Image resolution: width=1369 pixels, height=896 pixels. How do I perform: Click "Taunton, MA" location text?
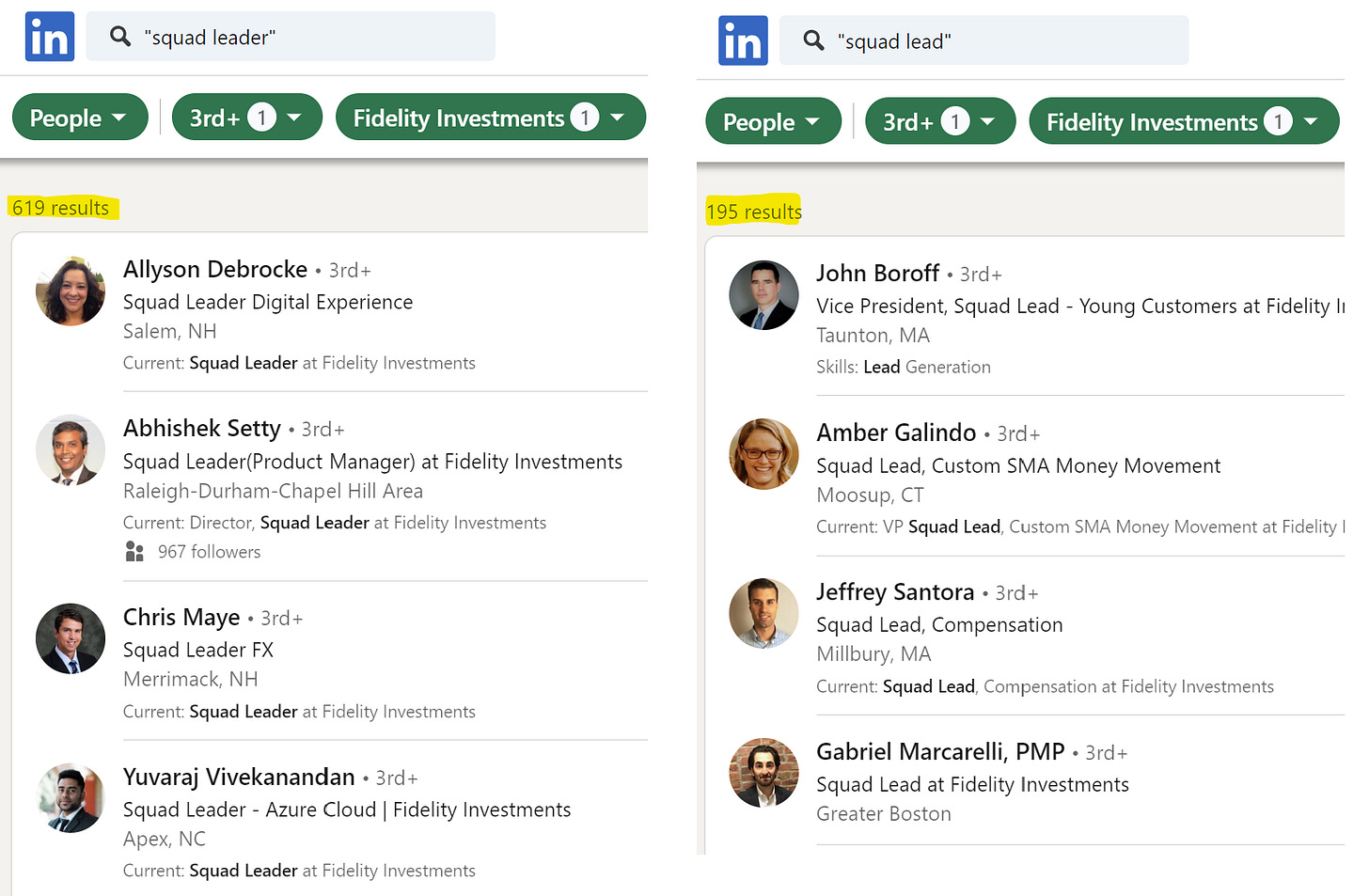(x=873, y=335)
